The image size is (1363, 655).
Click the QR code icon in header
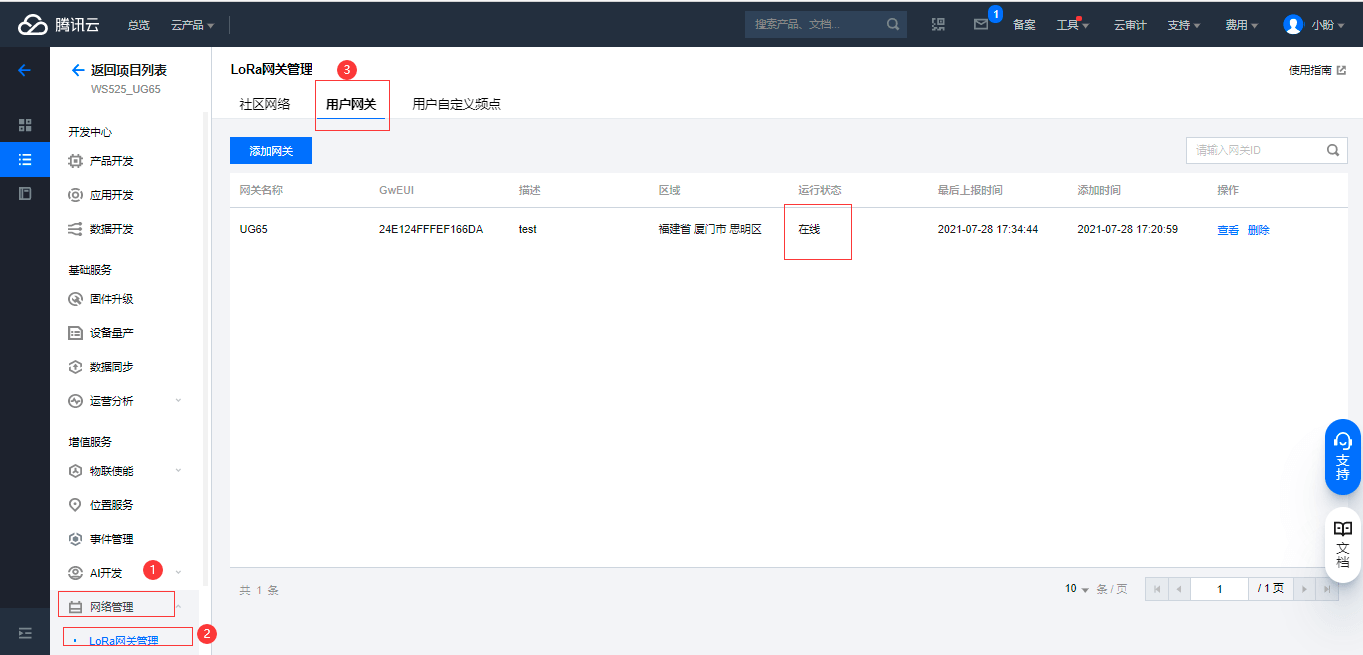click(x=938, y=24)
